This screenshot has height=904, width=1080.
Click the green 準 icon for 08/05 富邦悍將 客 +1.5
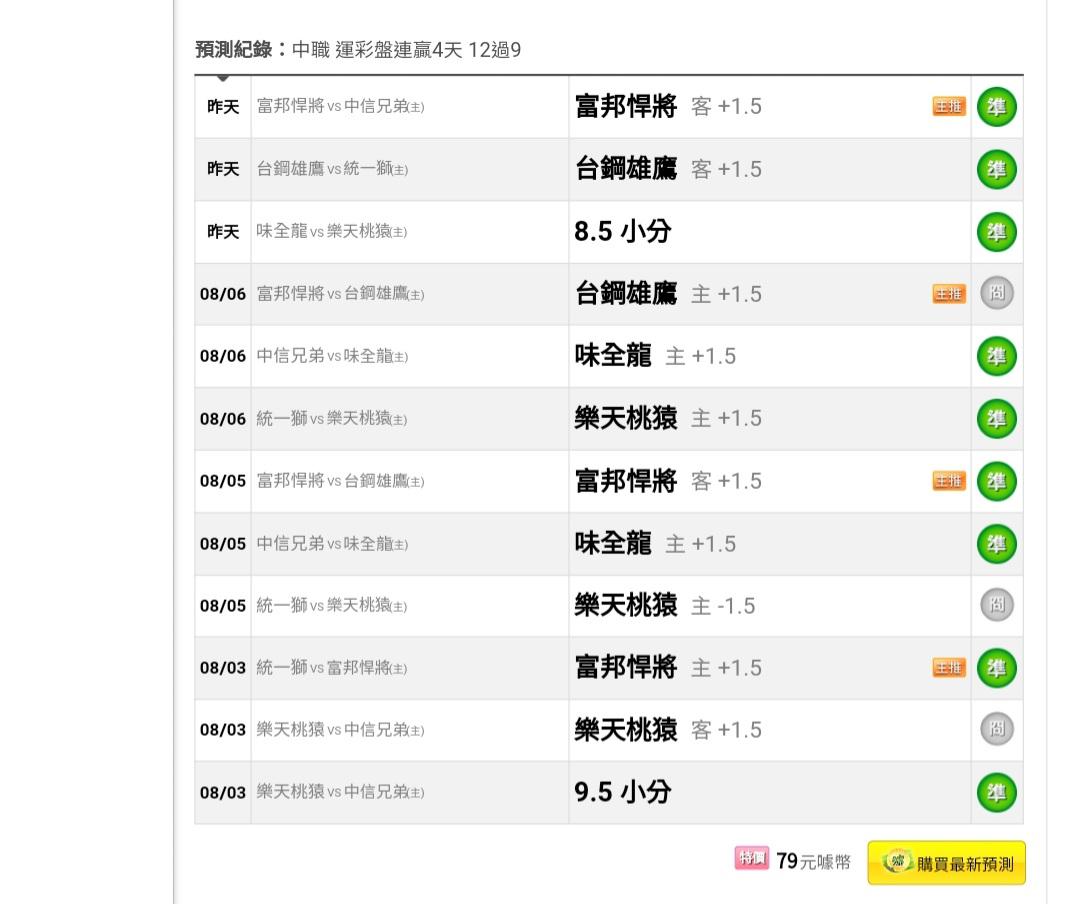click(x=997, y=481)
